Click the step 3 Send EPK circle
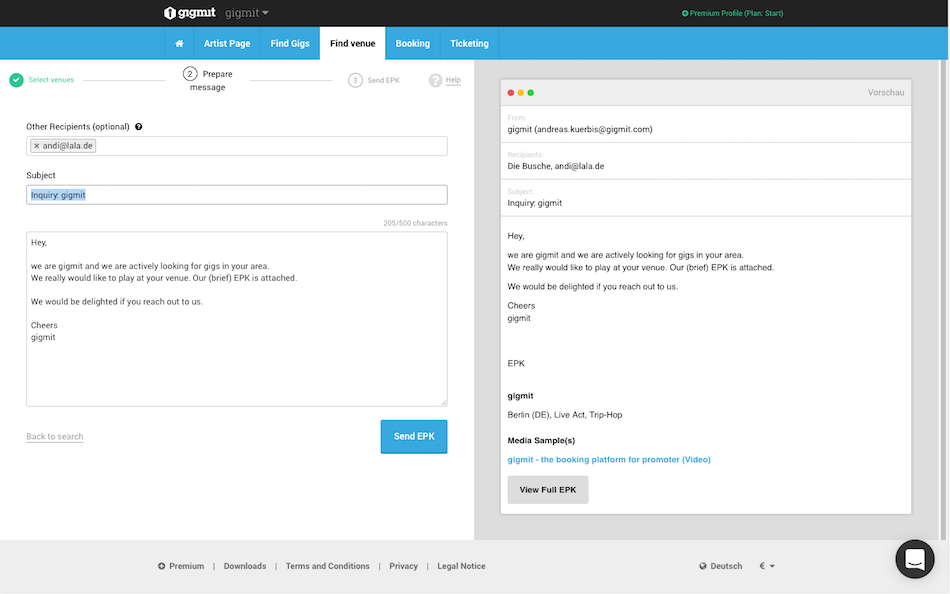The height and width of the screenshot is (594, 950). pos(355,80)
